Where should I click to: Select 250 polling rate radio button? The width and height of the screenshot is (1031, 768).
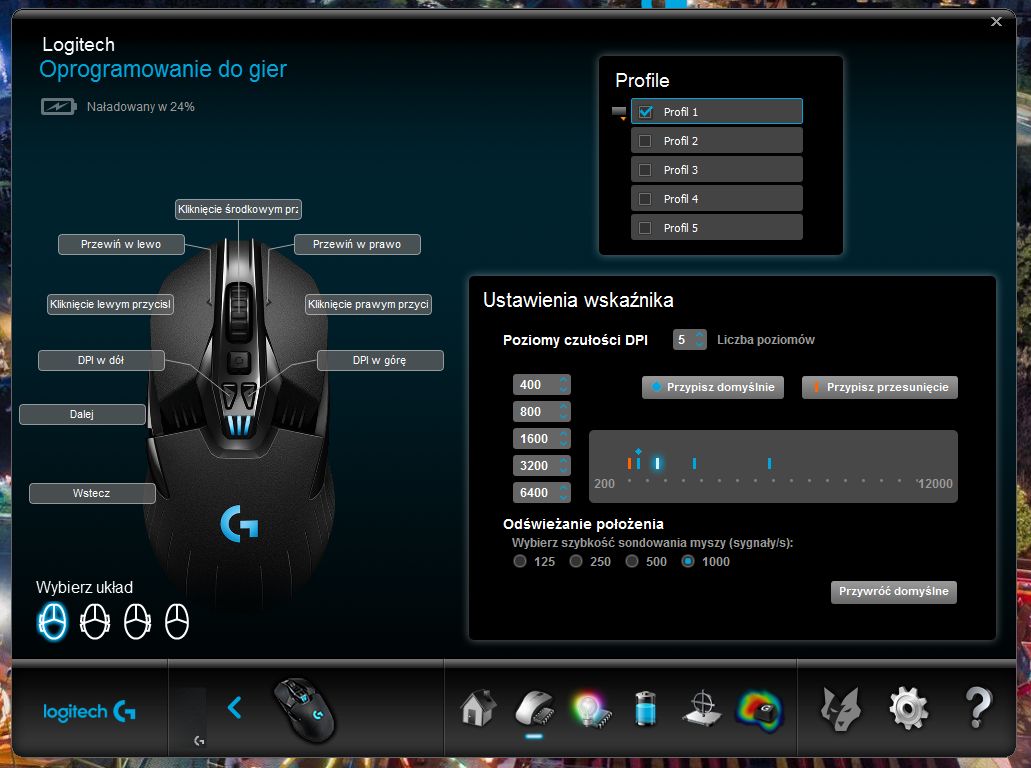(576, 562)
